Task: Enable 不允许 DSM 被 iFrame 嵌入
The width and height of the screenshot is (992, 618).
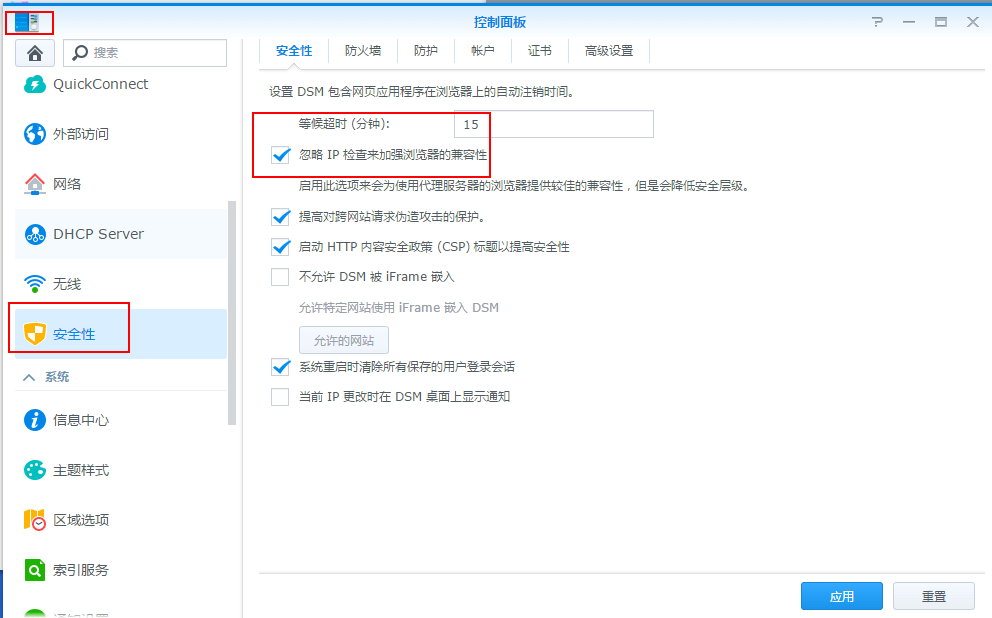Action: 280,277
